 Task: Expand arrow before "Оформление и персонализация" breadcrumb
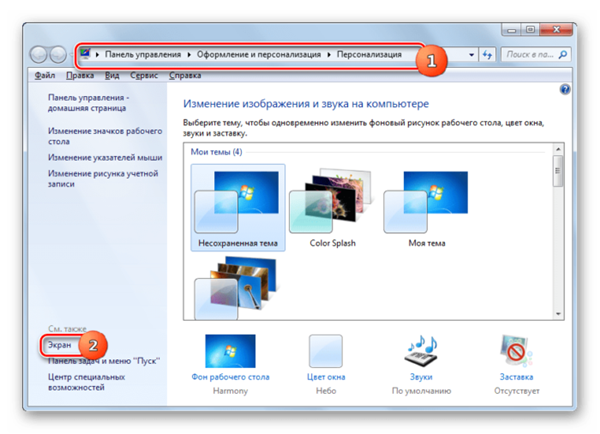[189, 55]
